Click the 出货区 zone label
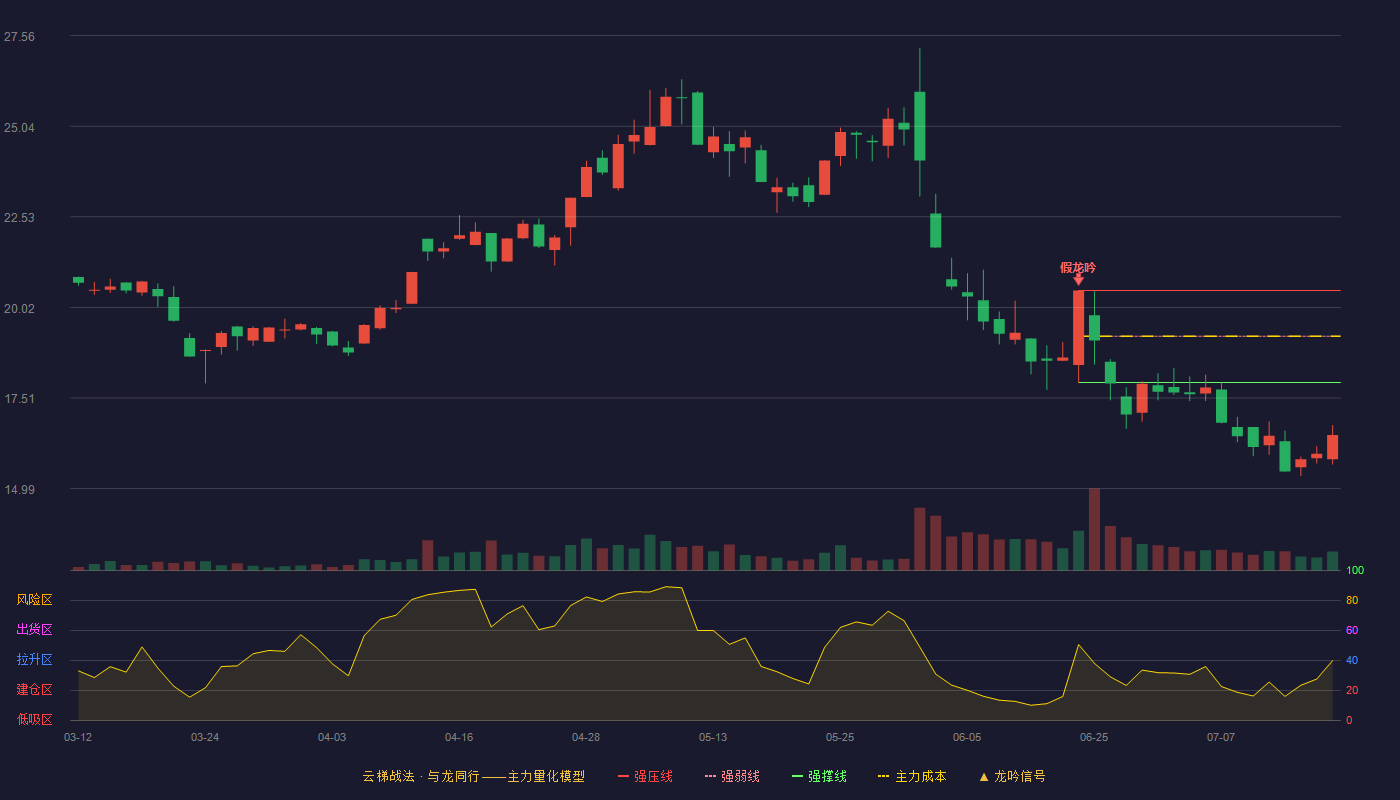The image size is (1400, 800). click(34, 630)
